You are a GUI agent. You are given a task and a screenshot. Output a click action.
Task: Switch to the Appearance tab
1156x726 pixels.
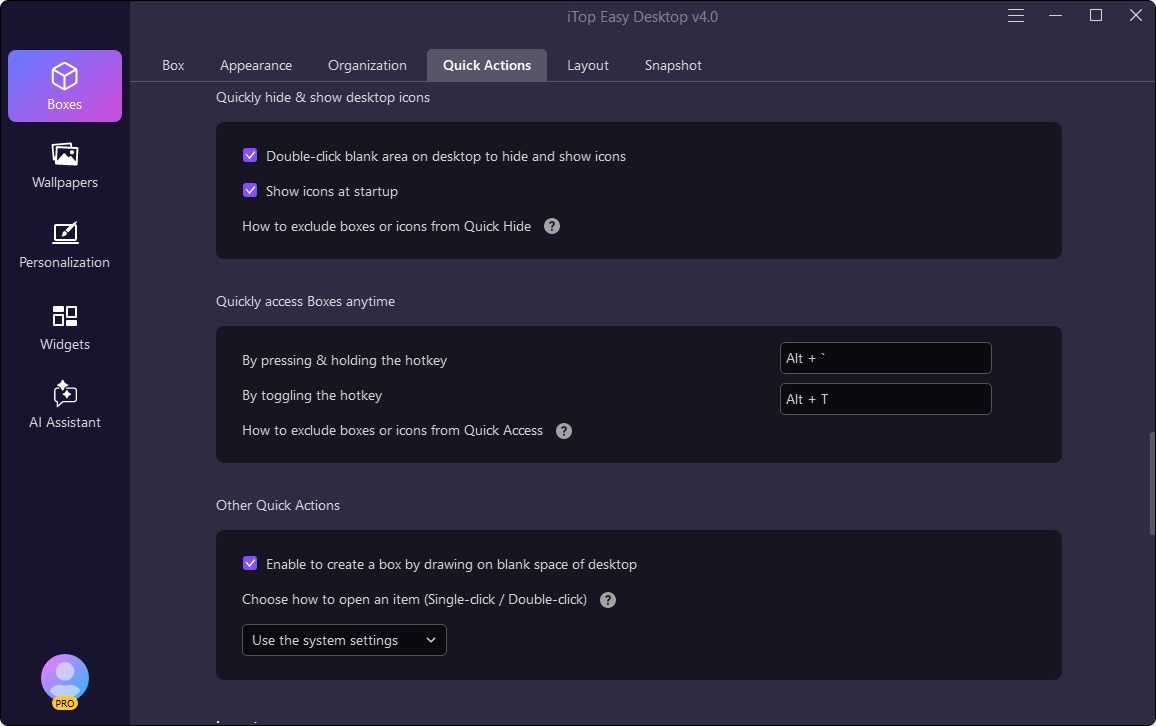(256, 65)
